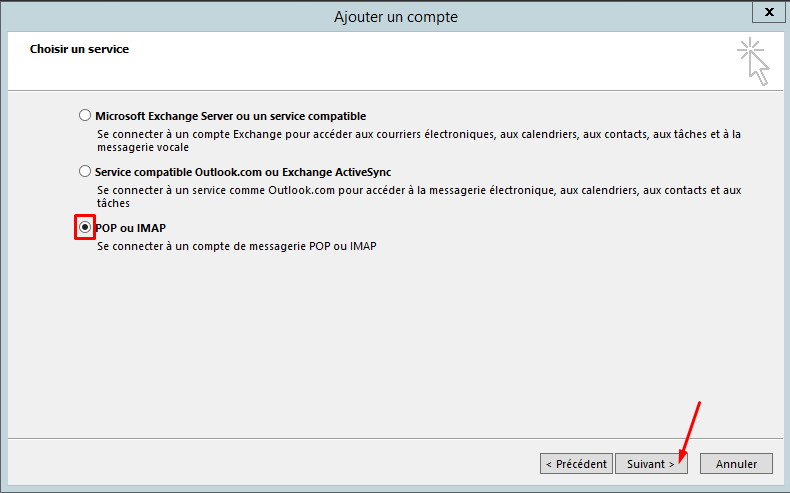
Task: Select the Microsoft Exchange Server radio button
Action: coord(85,115)
